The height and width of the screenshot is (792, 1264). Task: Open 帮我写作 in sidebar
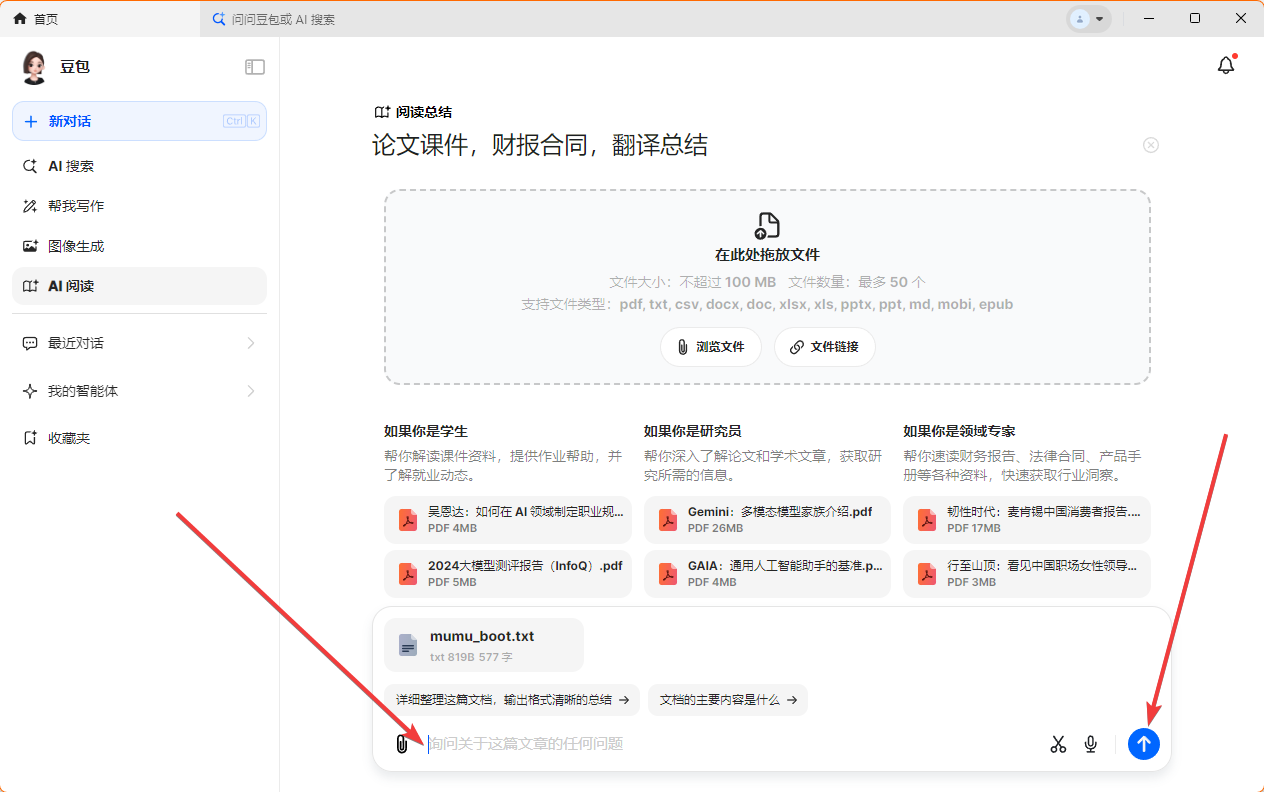pyautogui.click(x=139, y=206)
